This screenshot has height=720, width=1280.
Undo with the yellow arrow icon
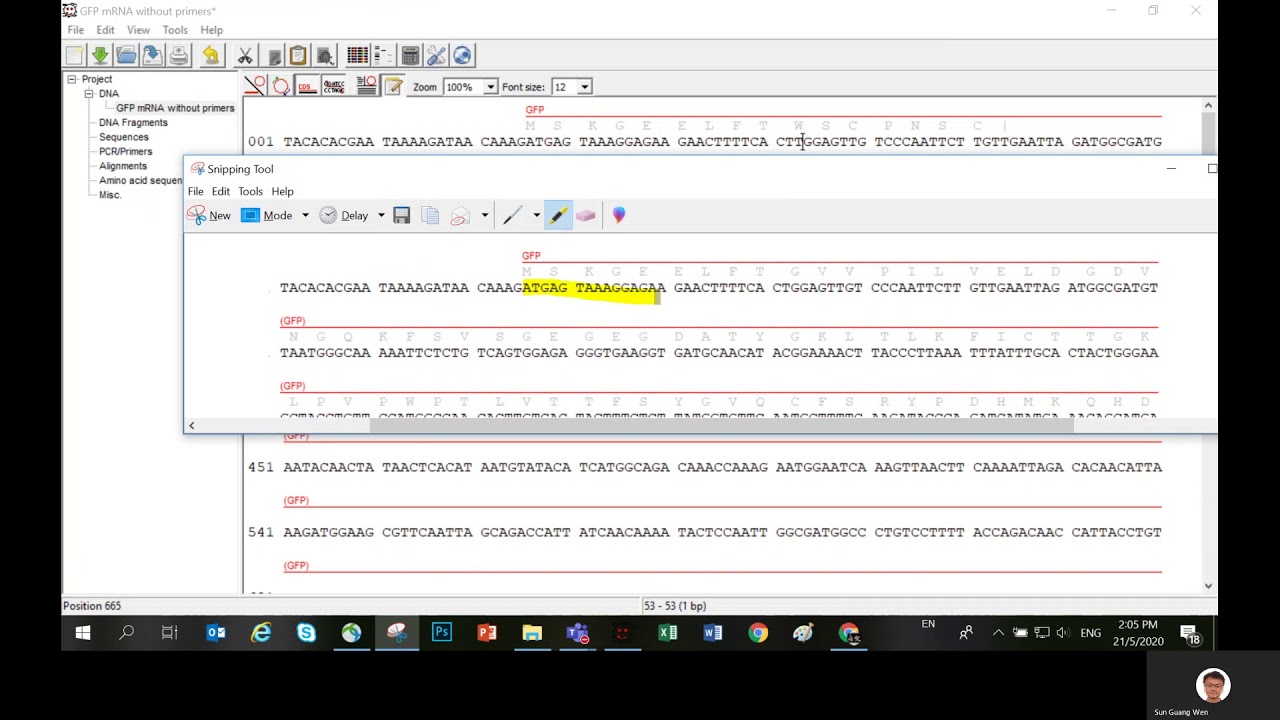click(x=210, y=56)
